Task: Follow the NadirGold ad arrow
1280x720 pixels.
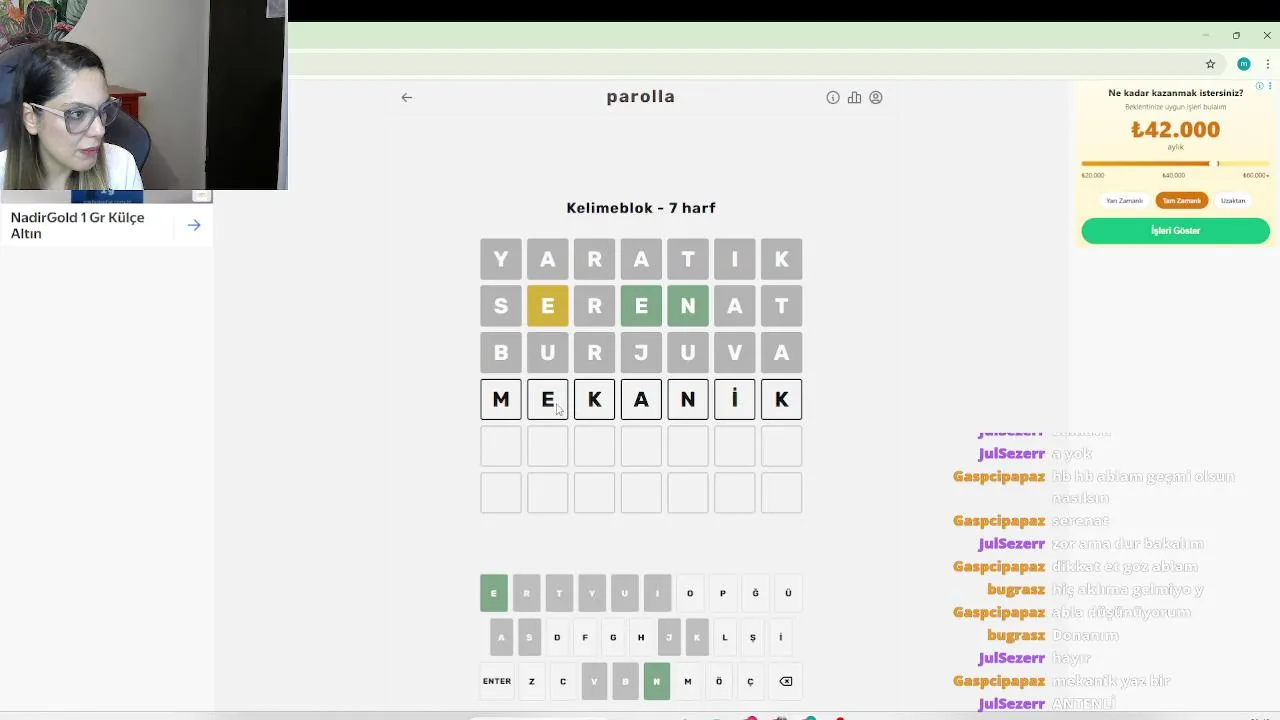Action: 194,225
